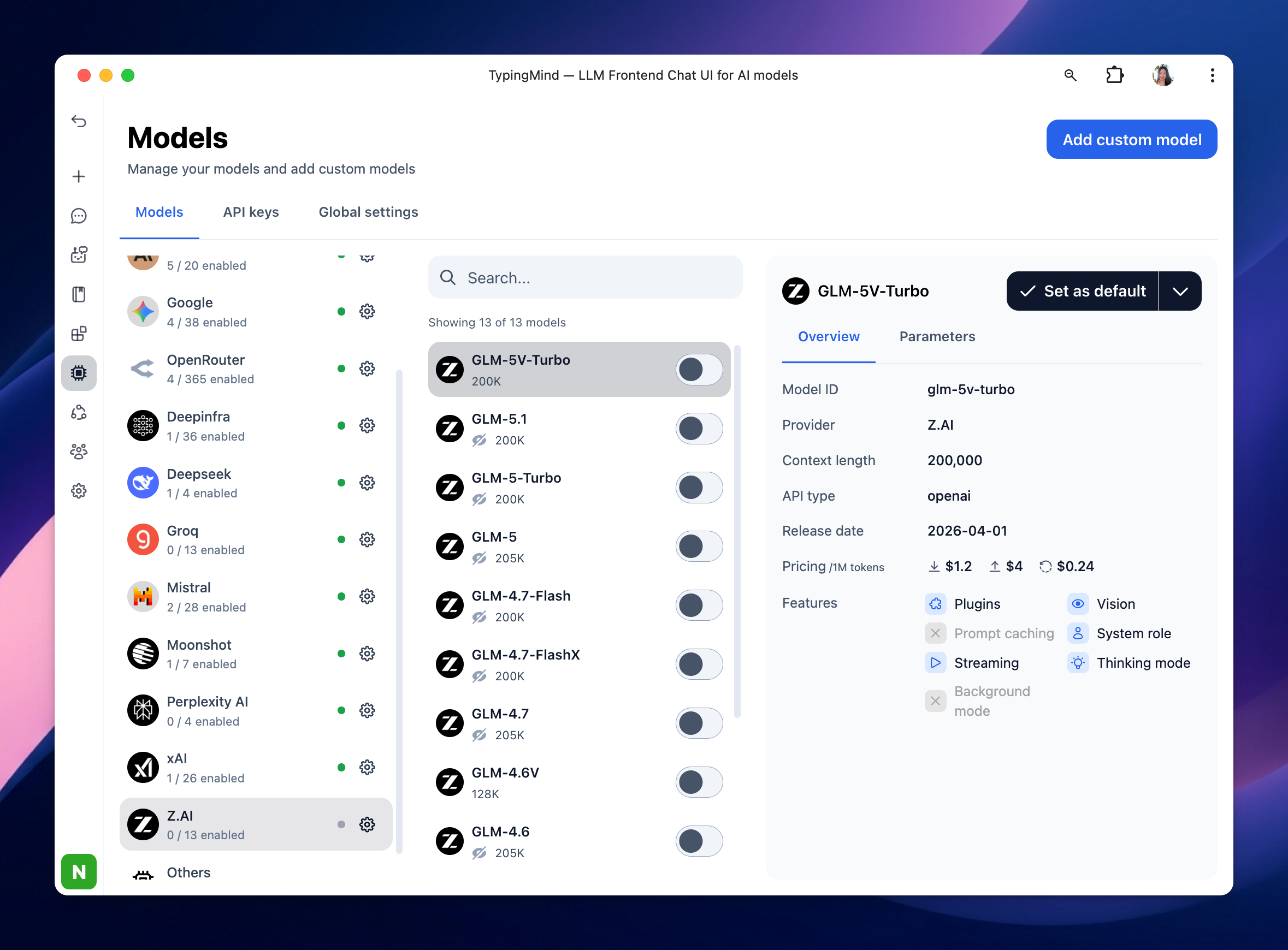Click the back arrow in sidebar
The image size is (1288, 950).
click(79, 121)
